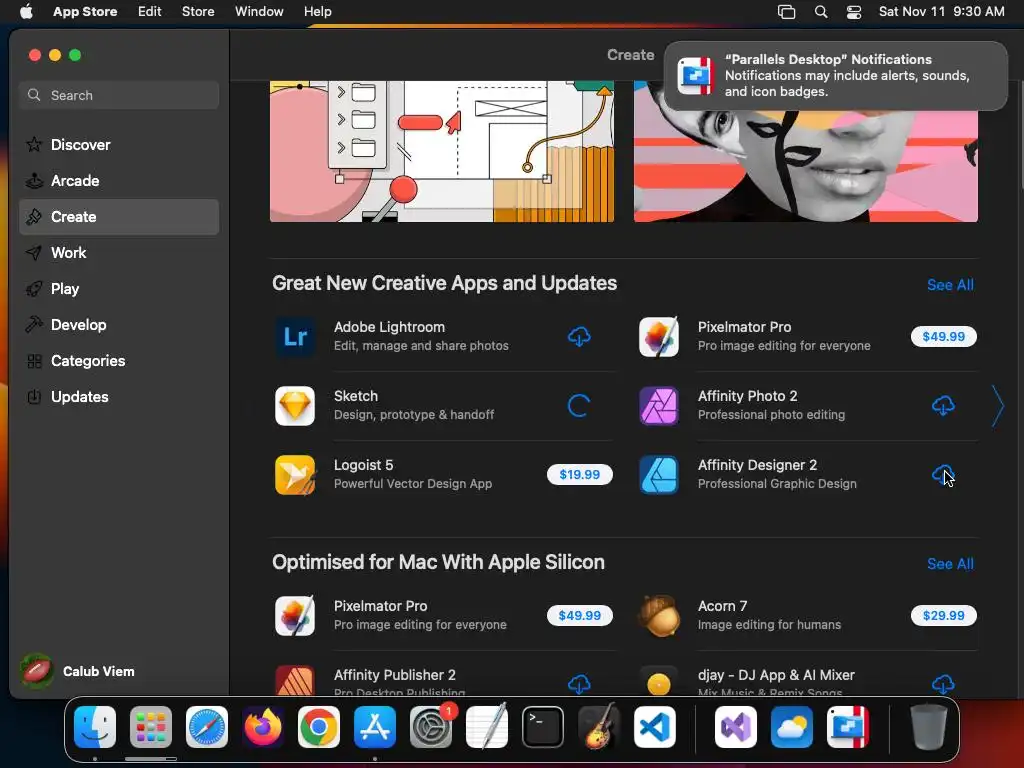Open Arcade section in sidebar
The width and height of the screenshot is (1024, 768).
[119, 181]
